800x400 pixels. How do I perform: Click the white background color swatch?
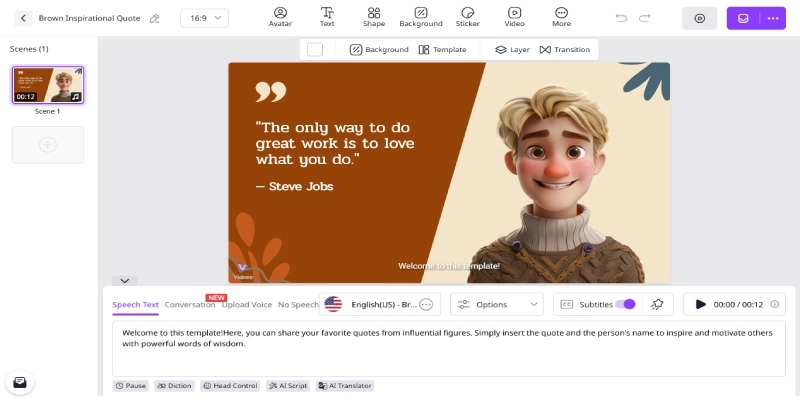click(315, 49)
